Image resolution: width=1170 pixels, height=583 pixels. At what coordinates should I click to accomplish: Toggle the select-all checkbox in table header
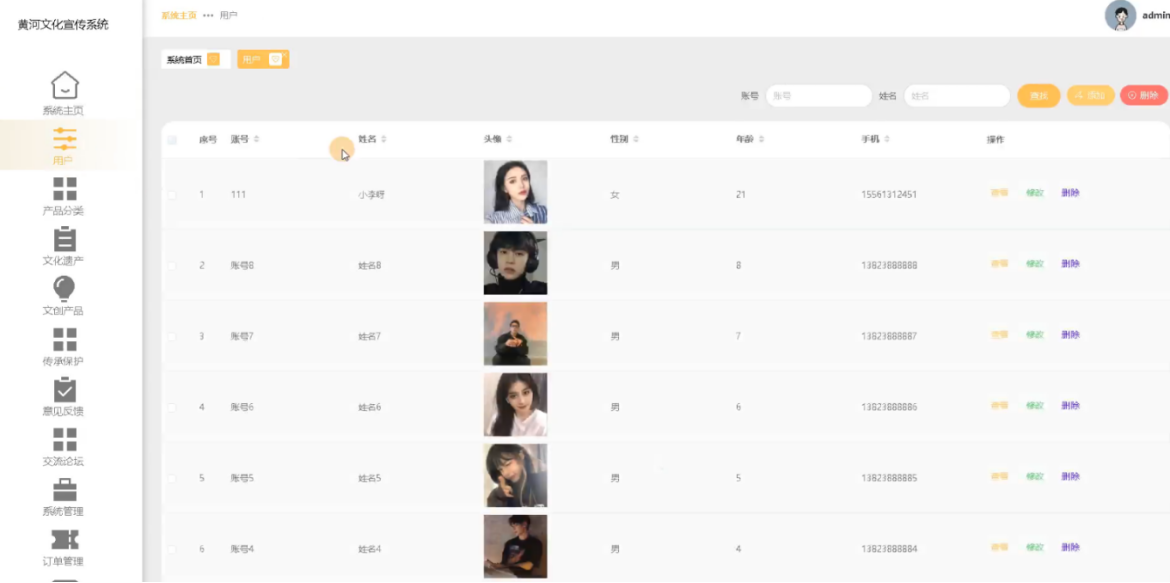[x=172, y=140]
